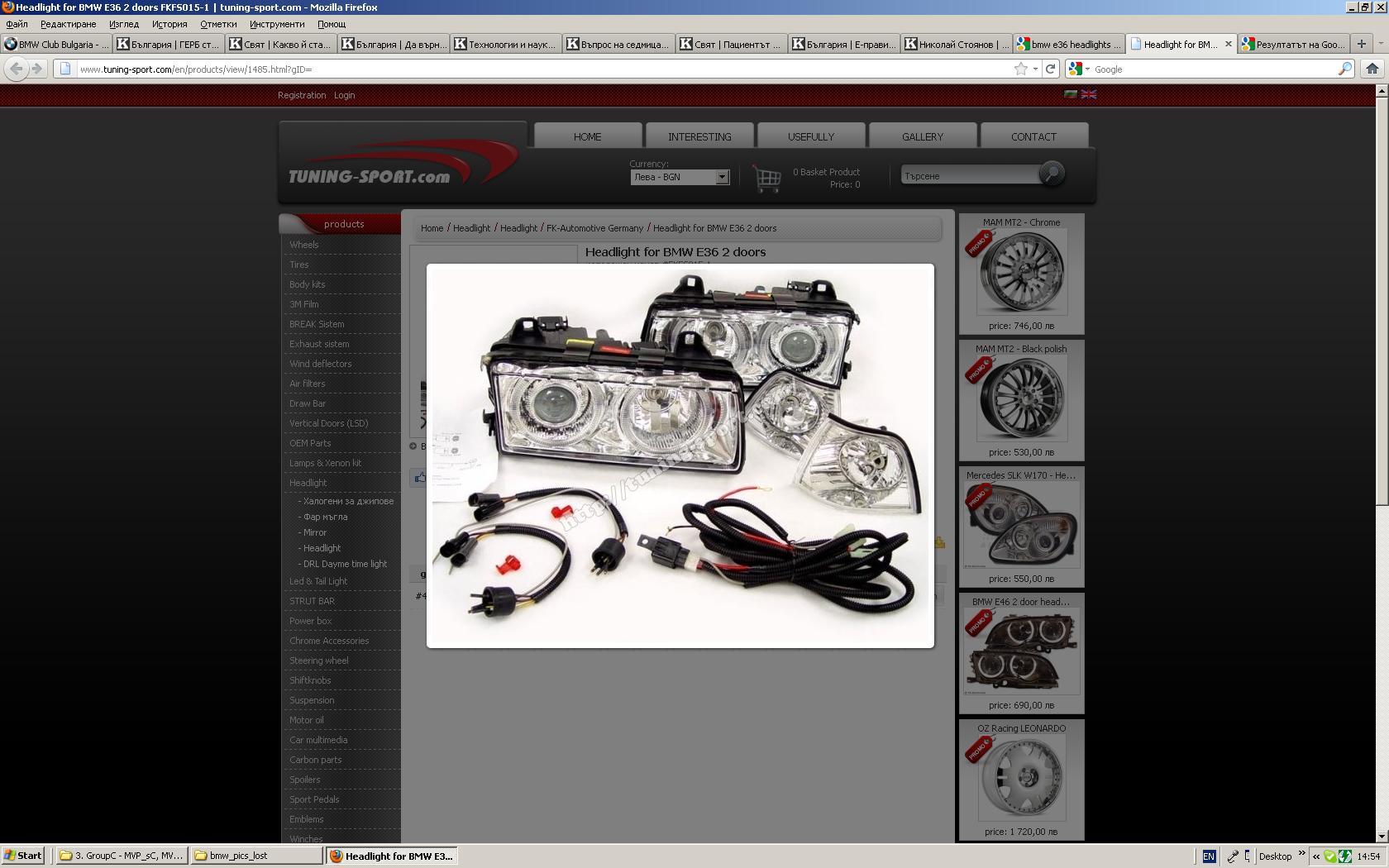Open the Firefox home page icon
The width and height of the screenshot is (1389, 868).
coord(1372,69)
